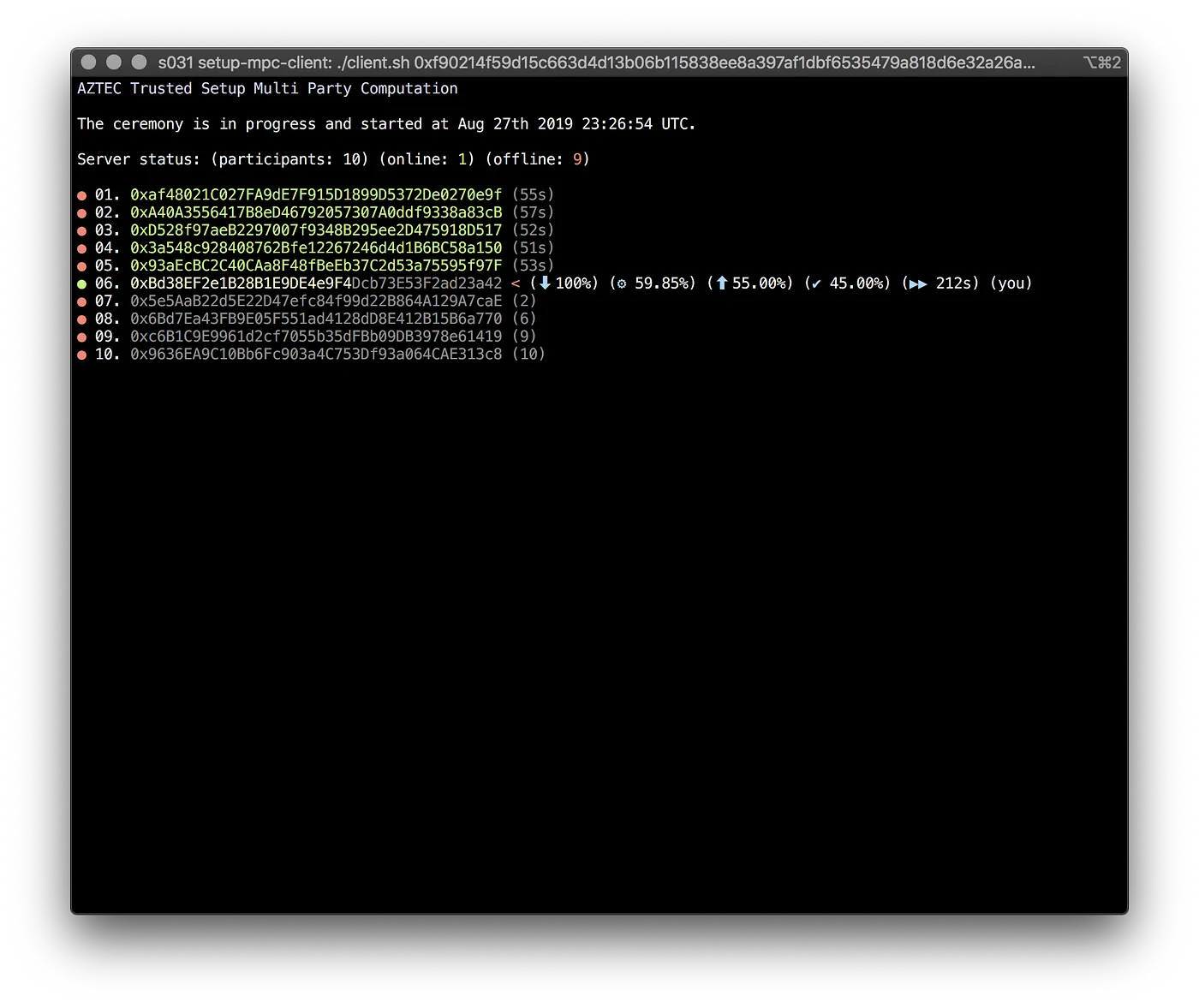Screen dimensions: 1199x1008
Task: Click the 'online: 1' status text
Action: point(427,159)
